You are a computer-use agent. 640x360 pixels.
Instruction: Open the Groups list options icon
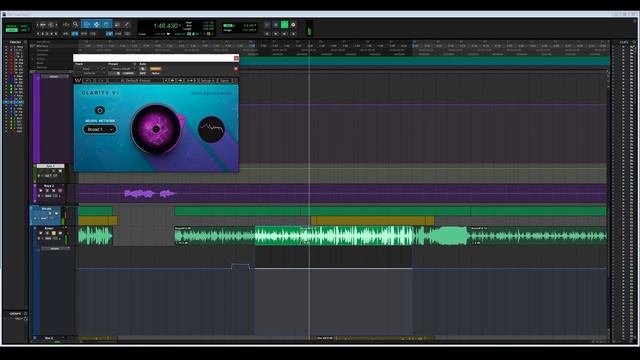[x=25, y=313]
